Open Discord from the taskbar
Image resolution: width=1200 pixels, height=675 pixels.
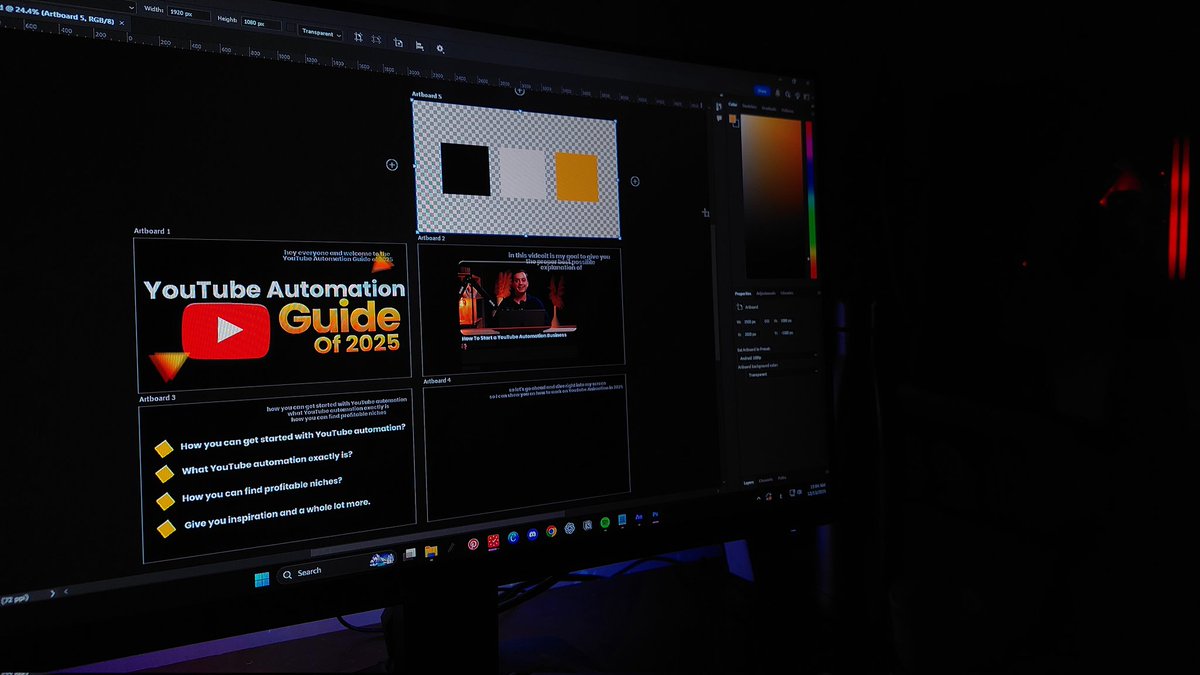click(x=532, y=534)
